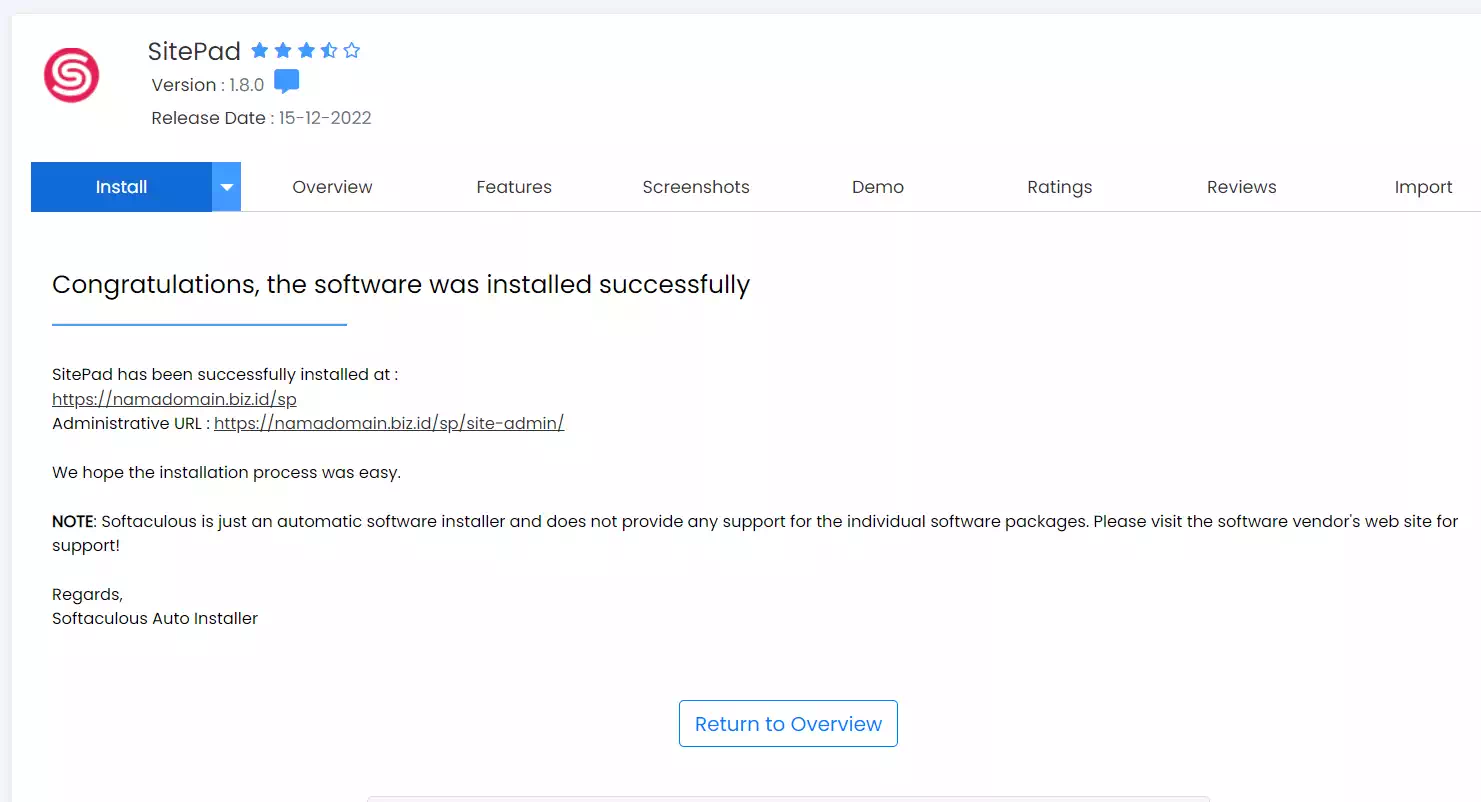1481x802 pixels.
Task: Click the NOTE paragraph about Softaculous
Action: pos(755,533)
